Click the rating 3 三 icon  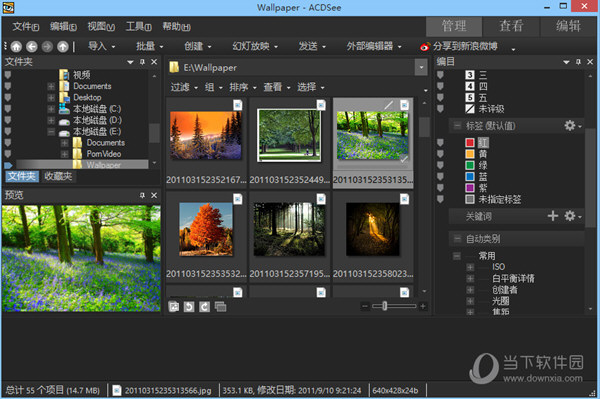[470, 75]
